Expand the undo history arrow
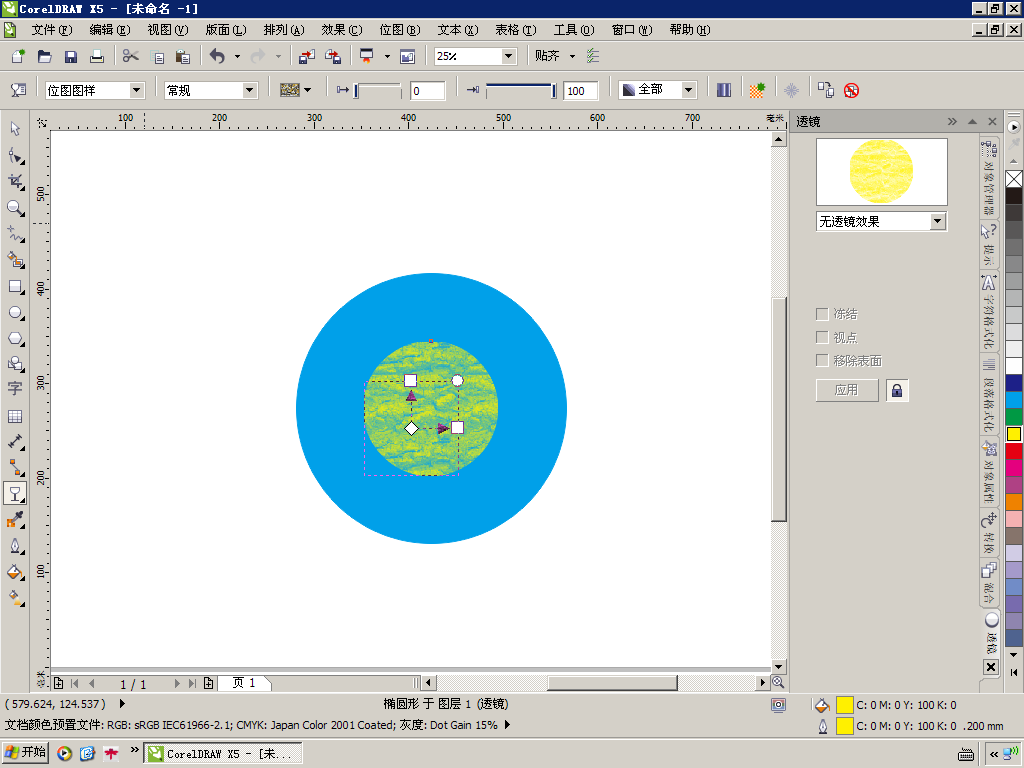This screenshot has width=1024, height=768. tap(237, 56)
